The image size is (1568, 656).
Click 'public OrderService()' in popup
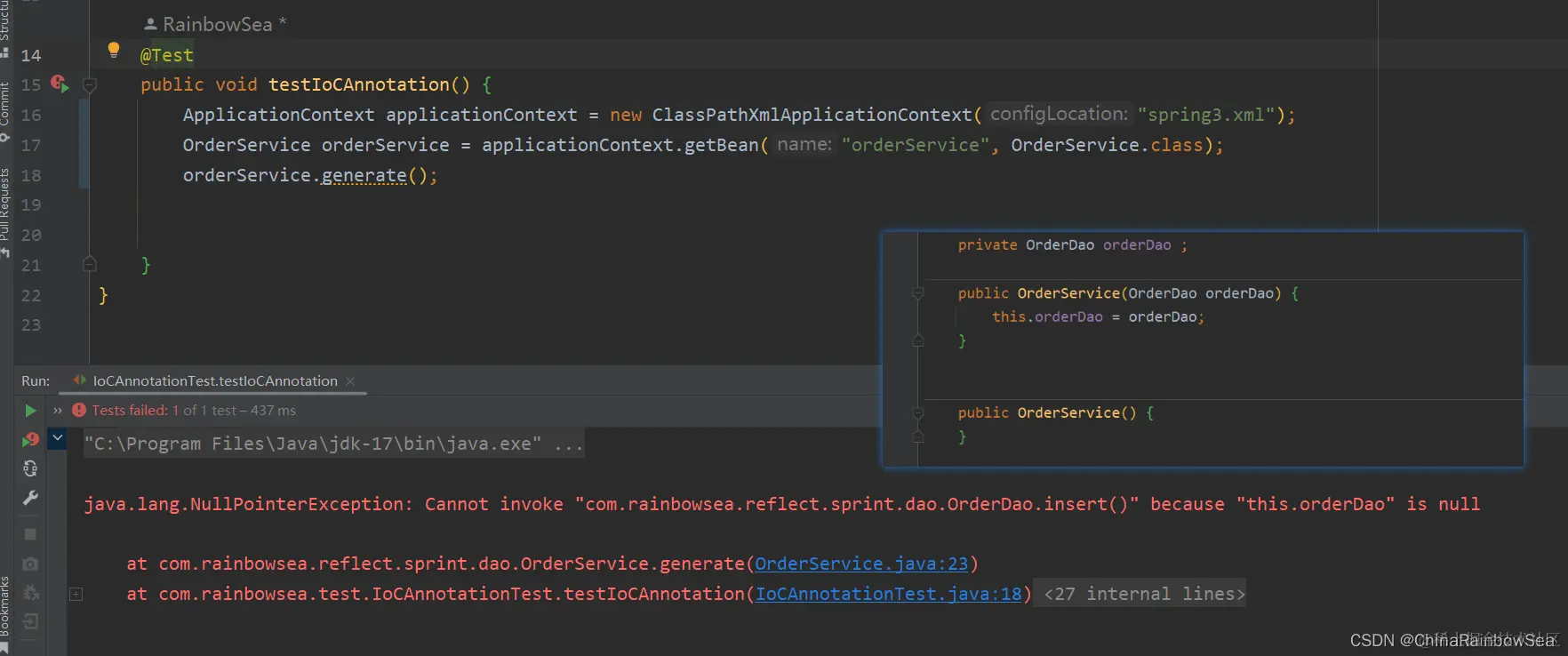(1047, 412)
